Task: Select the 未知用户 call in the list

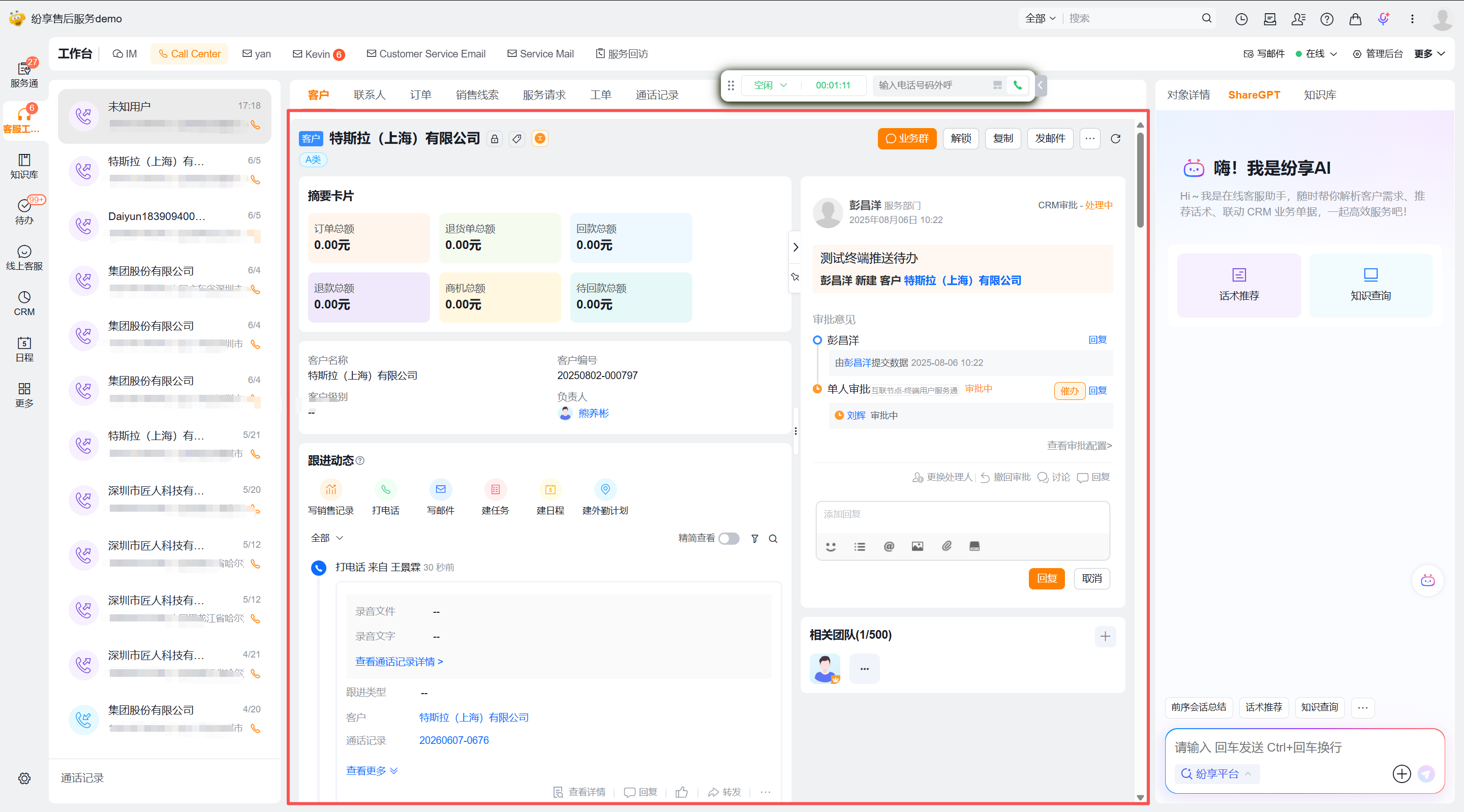Action: [x=164, y=116]
